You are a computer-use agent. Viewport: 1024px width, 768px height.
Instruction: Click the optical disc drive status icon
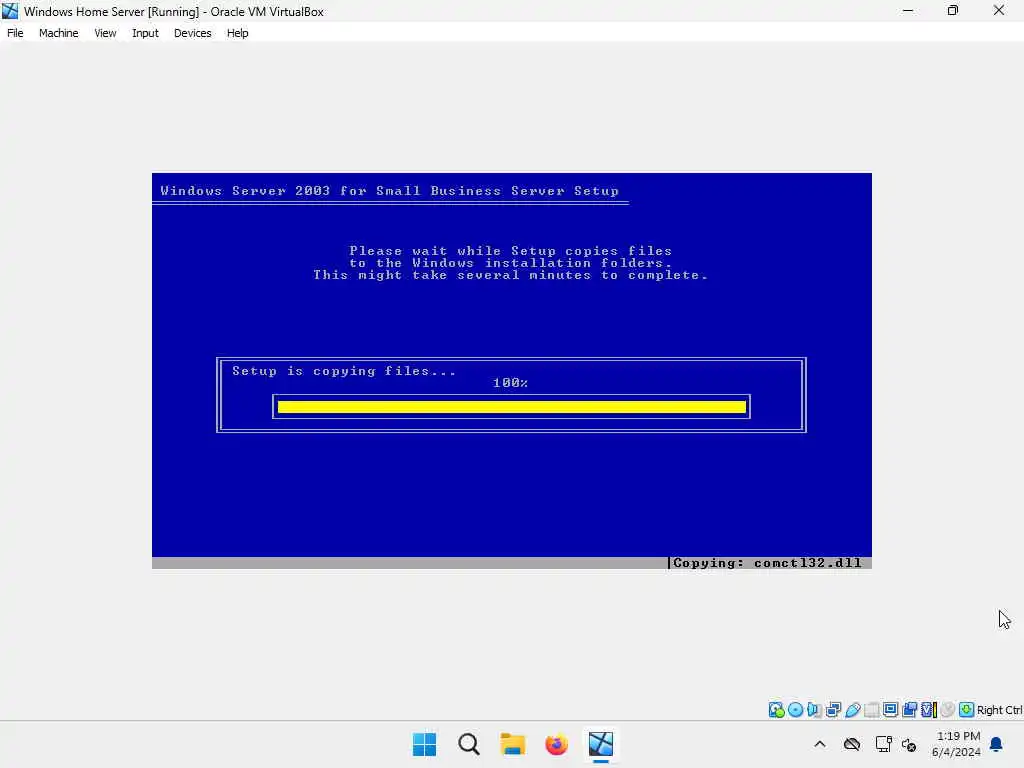[x=795, y=710]
